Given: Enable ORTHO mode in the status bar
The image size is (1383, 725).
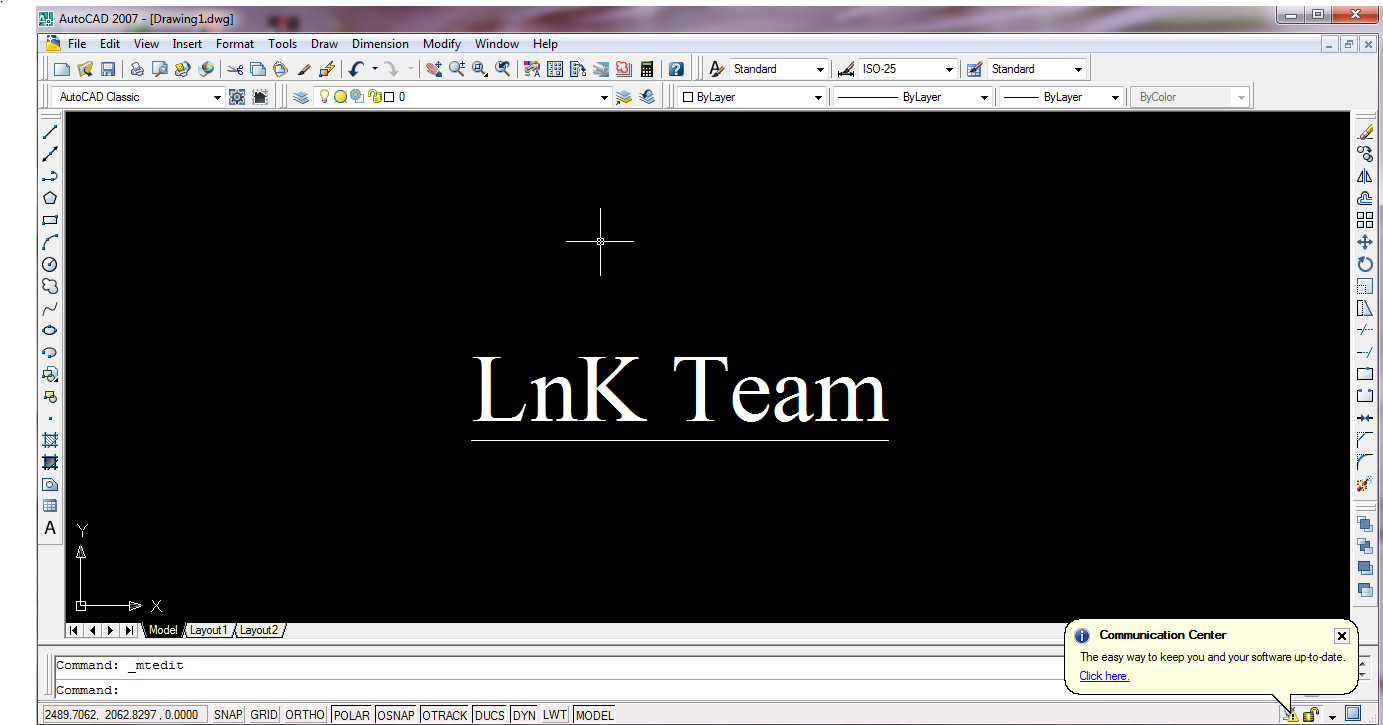Looking at the screenshot, I should [x=304, y=714].
